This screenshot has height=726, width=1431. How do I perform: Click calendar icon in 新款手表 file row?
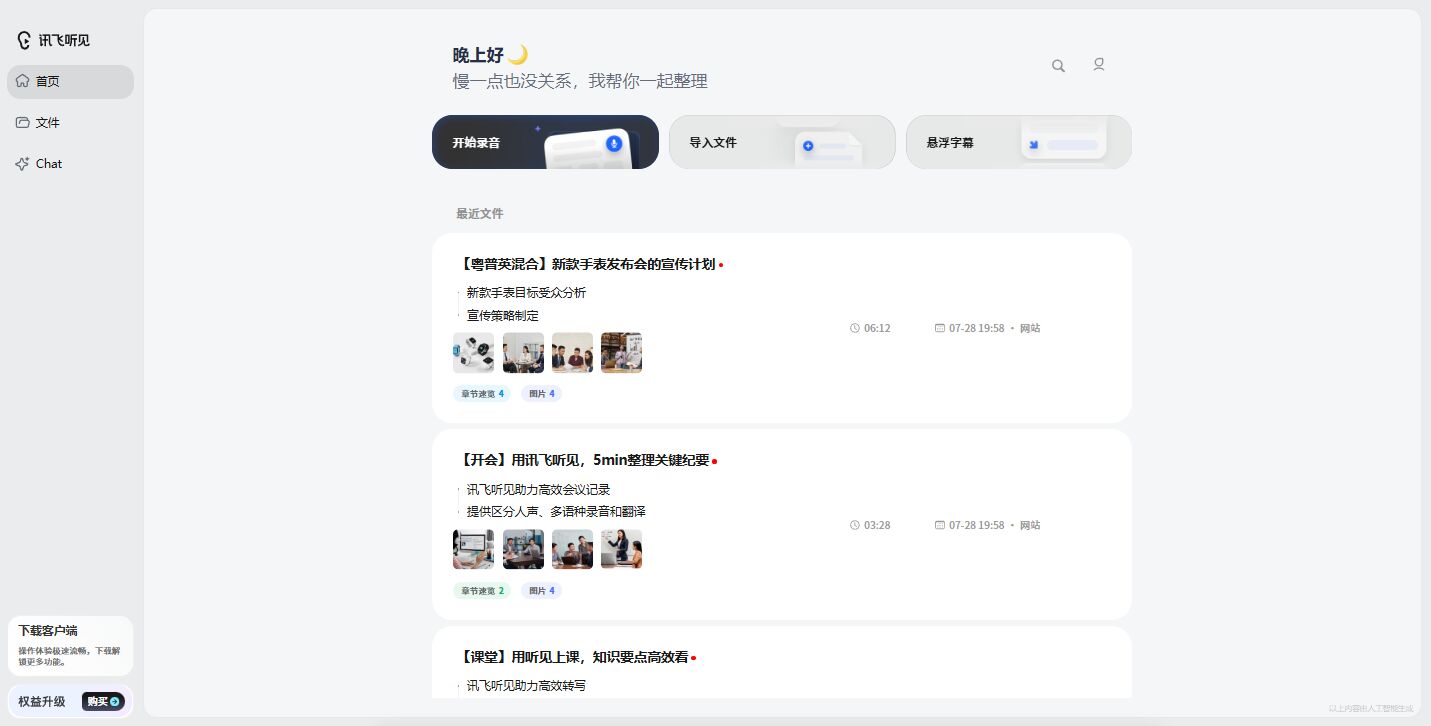tap(940, 328)
